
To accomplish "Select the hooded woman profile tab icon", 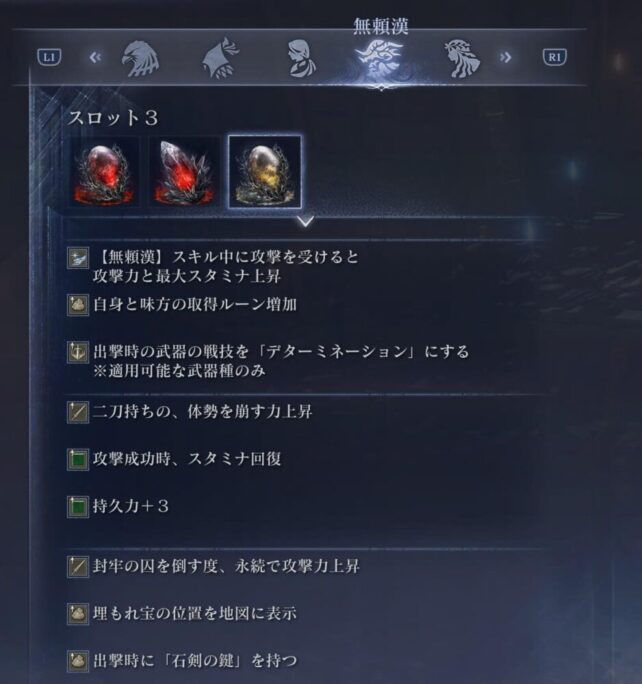I will pos(302,58).
